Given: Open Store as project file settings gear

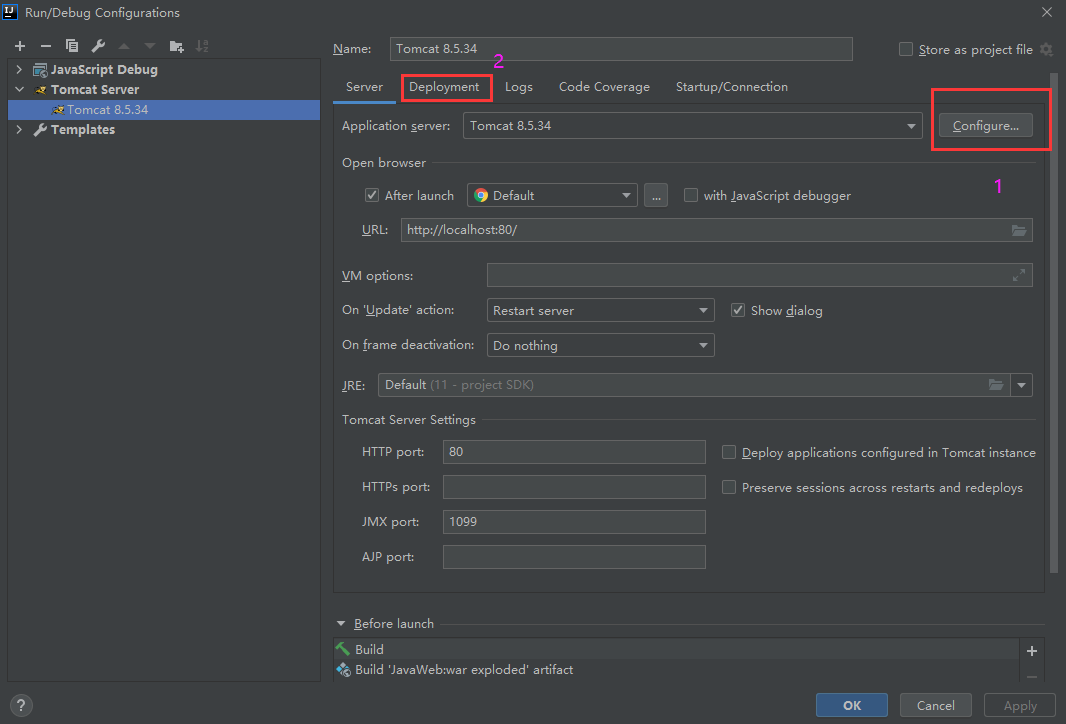Looking at the screenshot, I should coord(1046,49).
